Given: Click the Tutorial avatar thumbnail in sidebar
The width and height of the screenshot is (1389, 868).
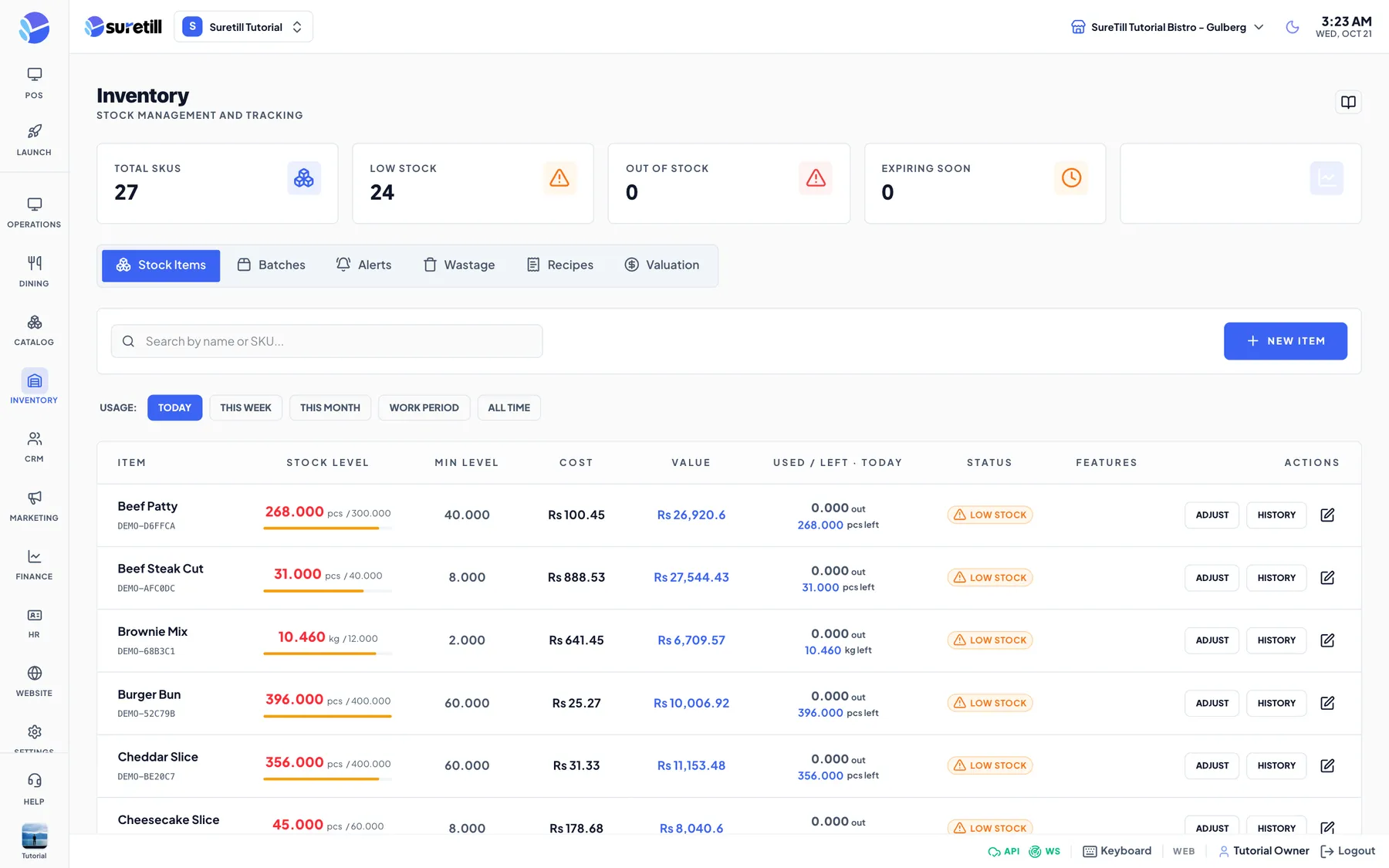Looking at the screenshot, I should [x=34, y=836].
